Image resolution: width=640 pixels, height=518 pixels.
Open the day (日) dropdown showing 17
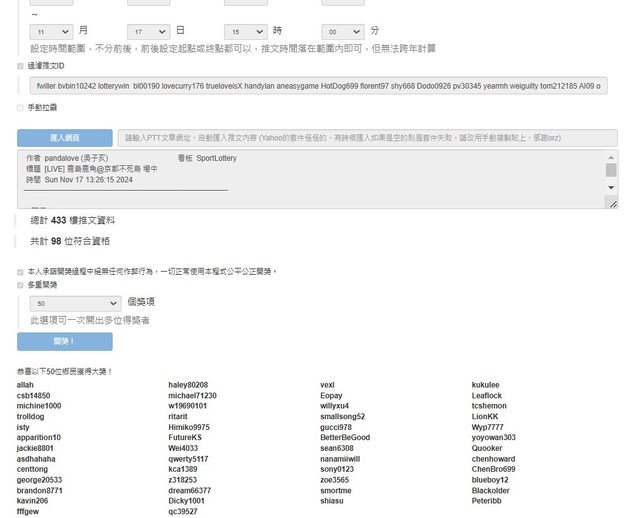[148, 32]
